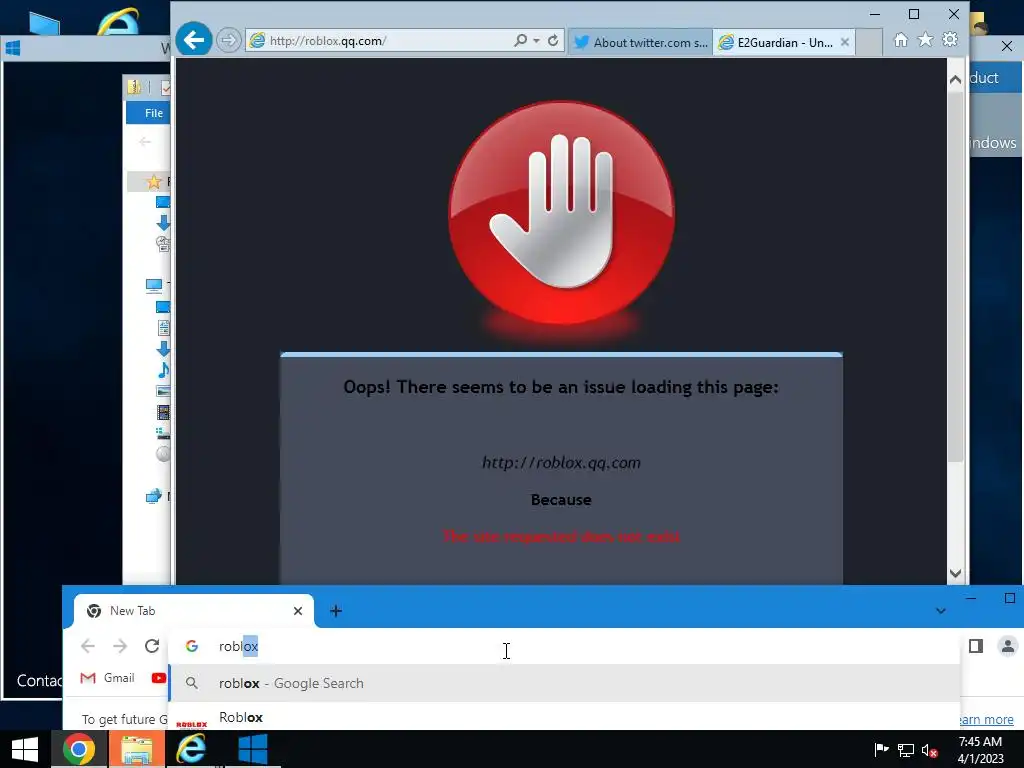Viewport: 1024px width, 768px height.
Task: Click Chrome forward button
Action: click(120, 646)
